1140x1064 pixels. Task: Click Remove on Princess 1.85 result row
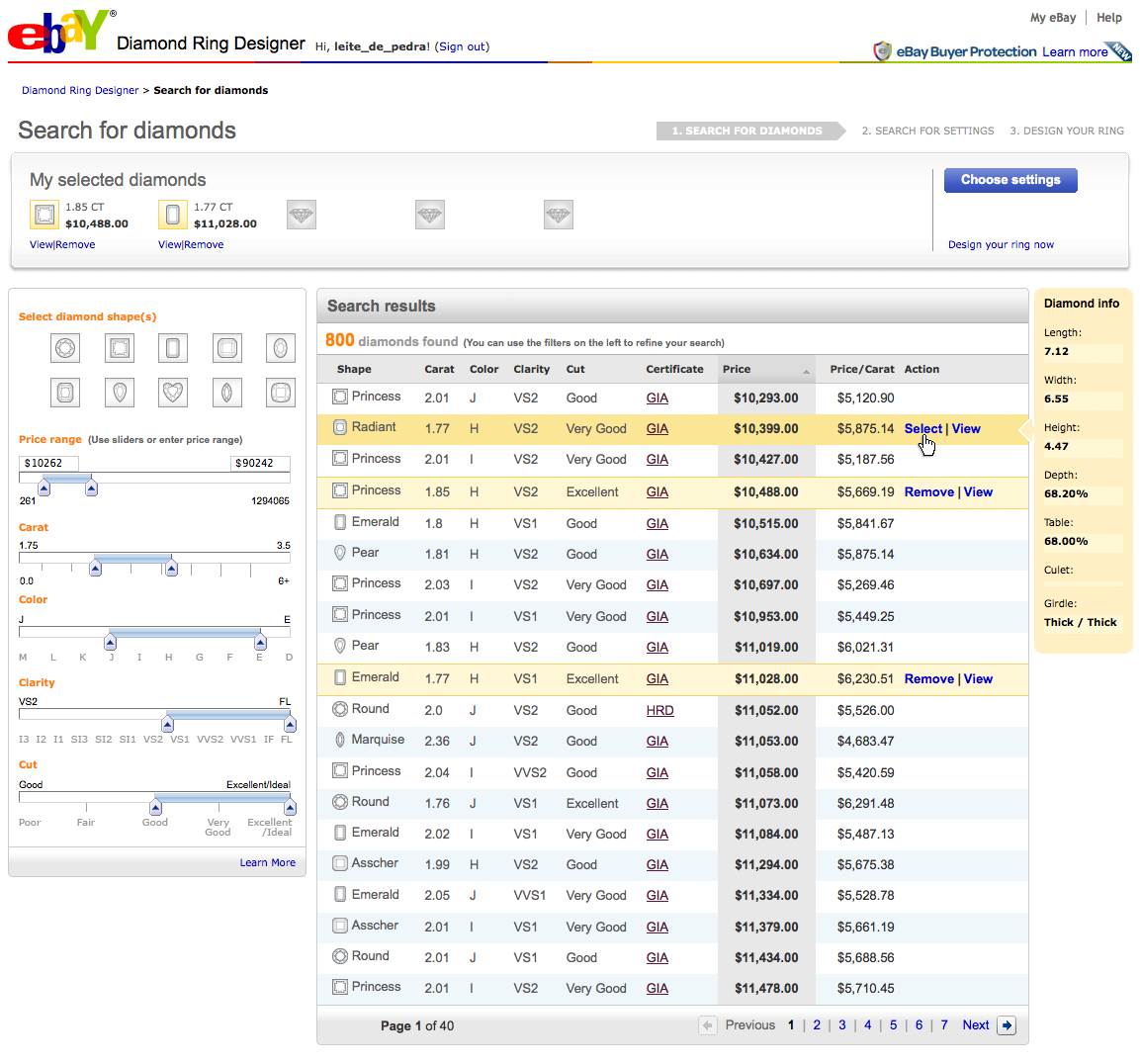[x=928, y=492]
